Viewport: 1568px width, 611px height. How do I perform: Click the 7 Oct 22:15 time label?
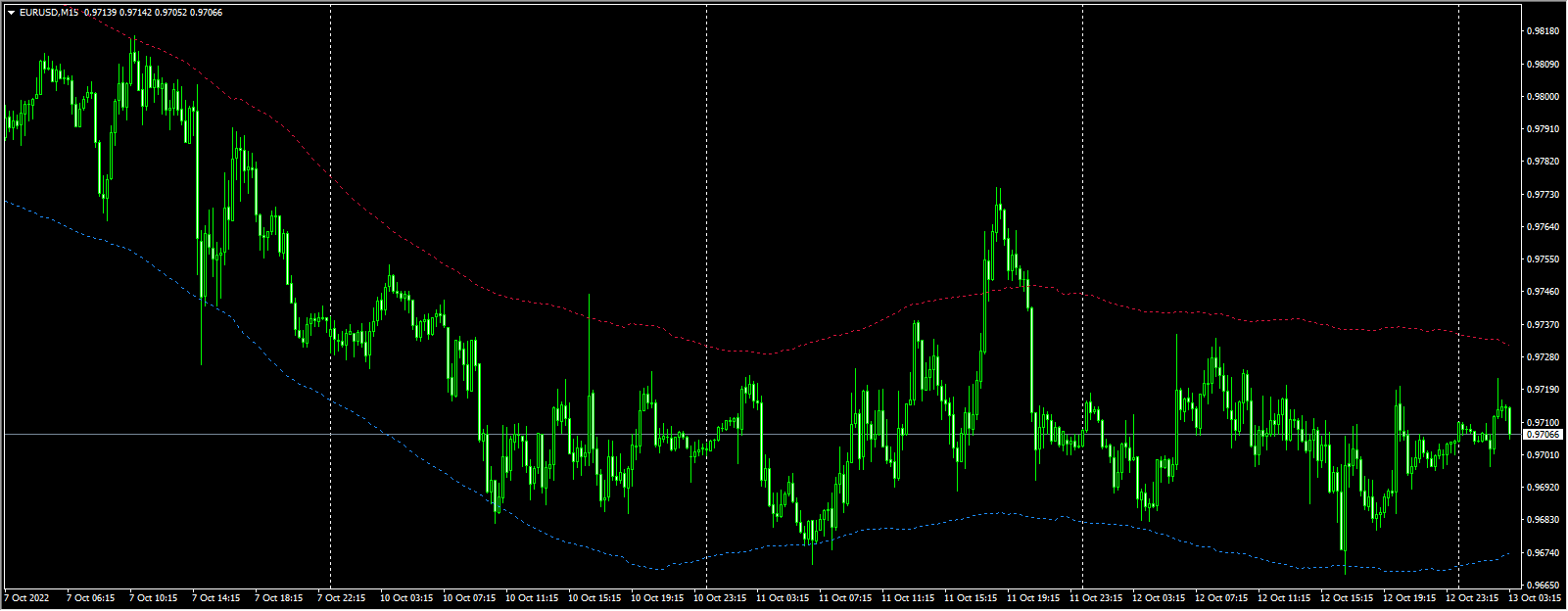(x=341, y=597)
